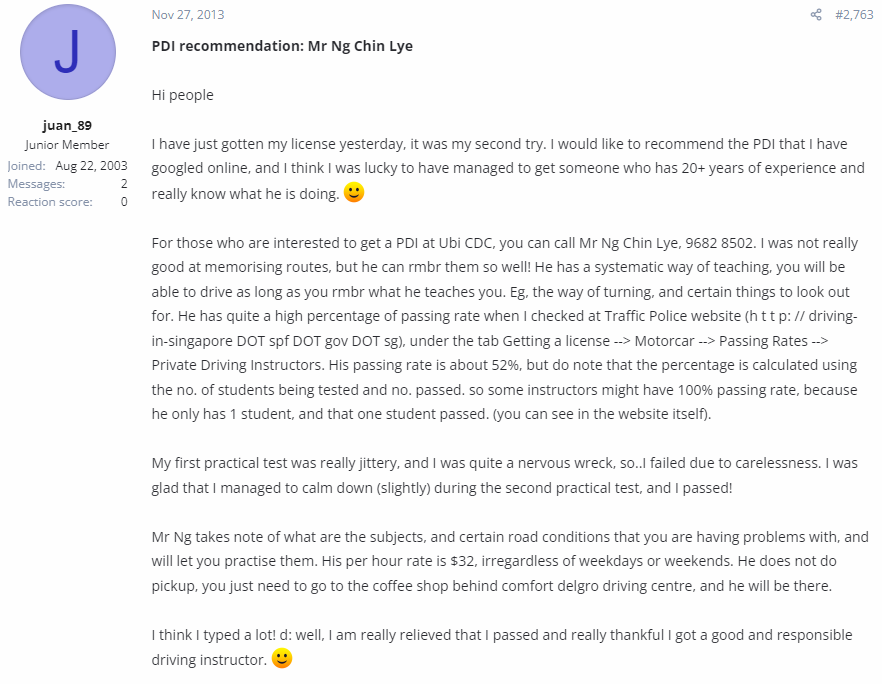This screenshot has height=684, width=882.
Task: Click the "Hi people" greeting line
Action: pyautogui.click(x=182, y=95)
